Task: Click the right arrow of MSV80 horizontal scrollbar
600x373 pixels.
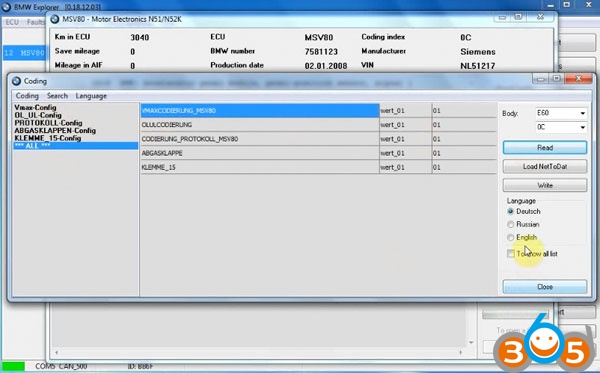Action: [460, 352]
